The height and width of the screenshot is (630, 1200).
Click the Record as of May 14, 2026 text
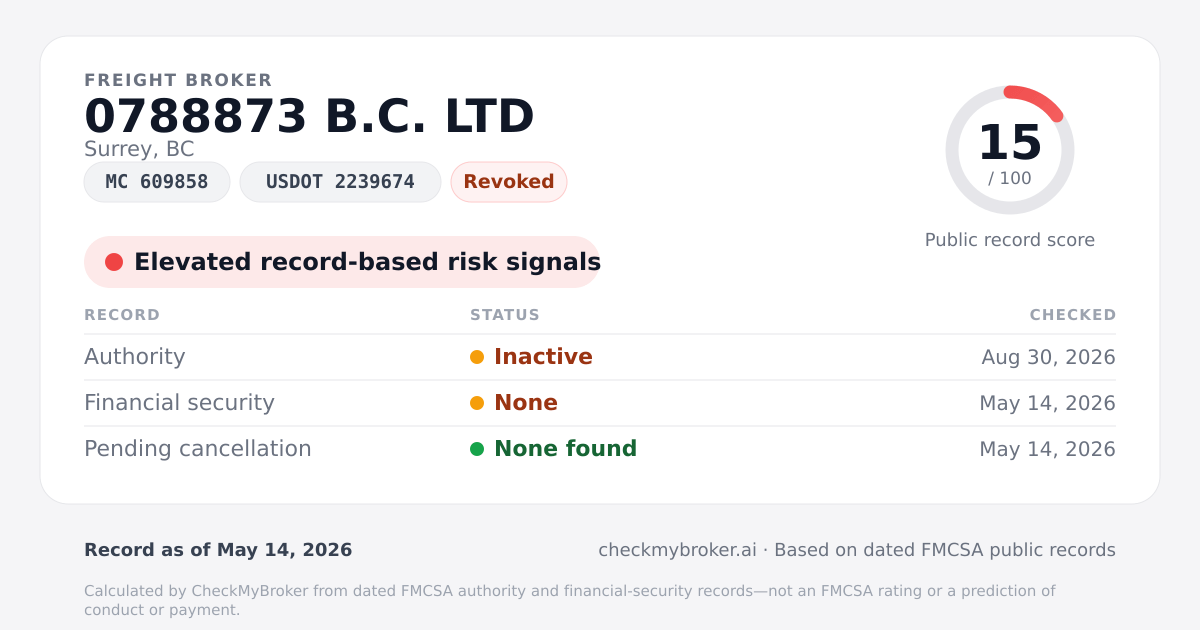(x=218, y=550)
